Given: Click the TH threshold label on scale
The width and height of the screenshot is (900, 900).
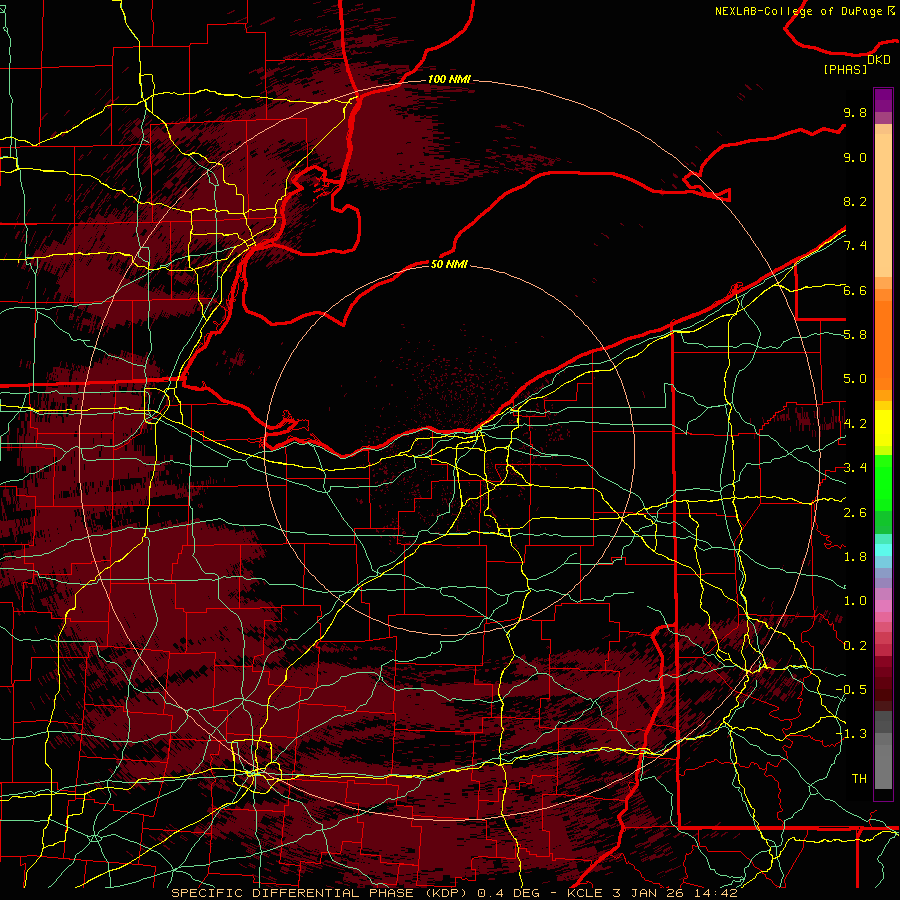Looking at the screenshot, I should tap(859, 779).
